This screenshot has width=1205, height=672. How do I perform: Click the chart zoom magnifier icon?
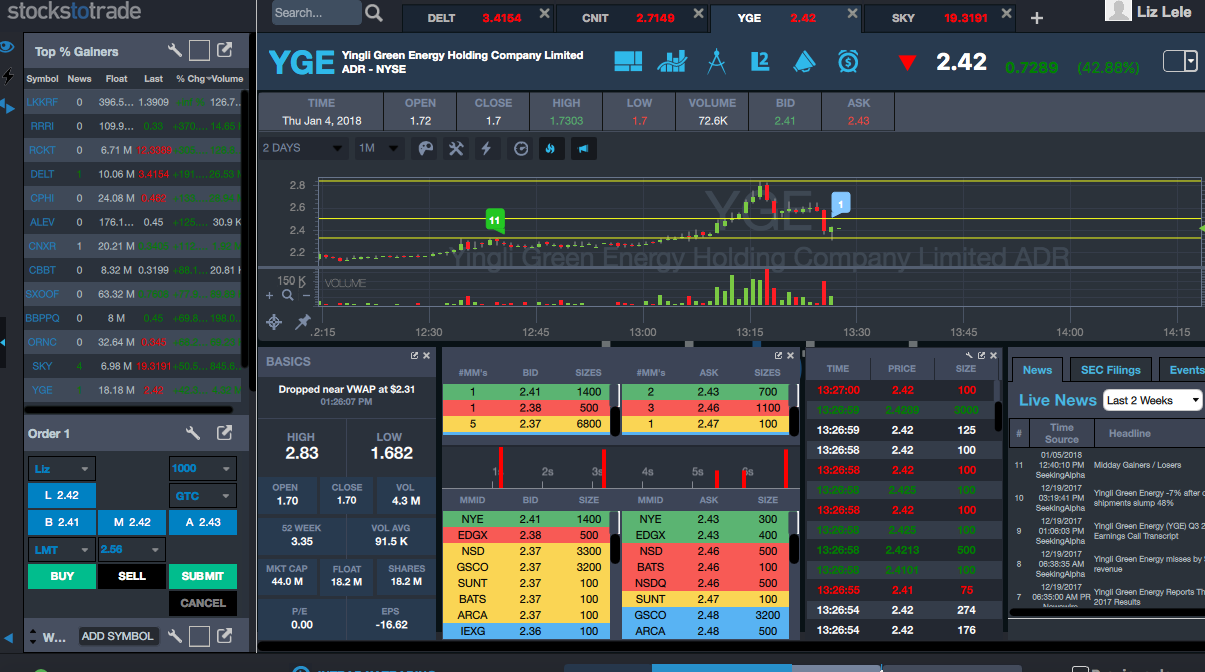[x=288, y=296]
